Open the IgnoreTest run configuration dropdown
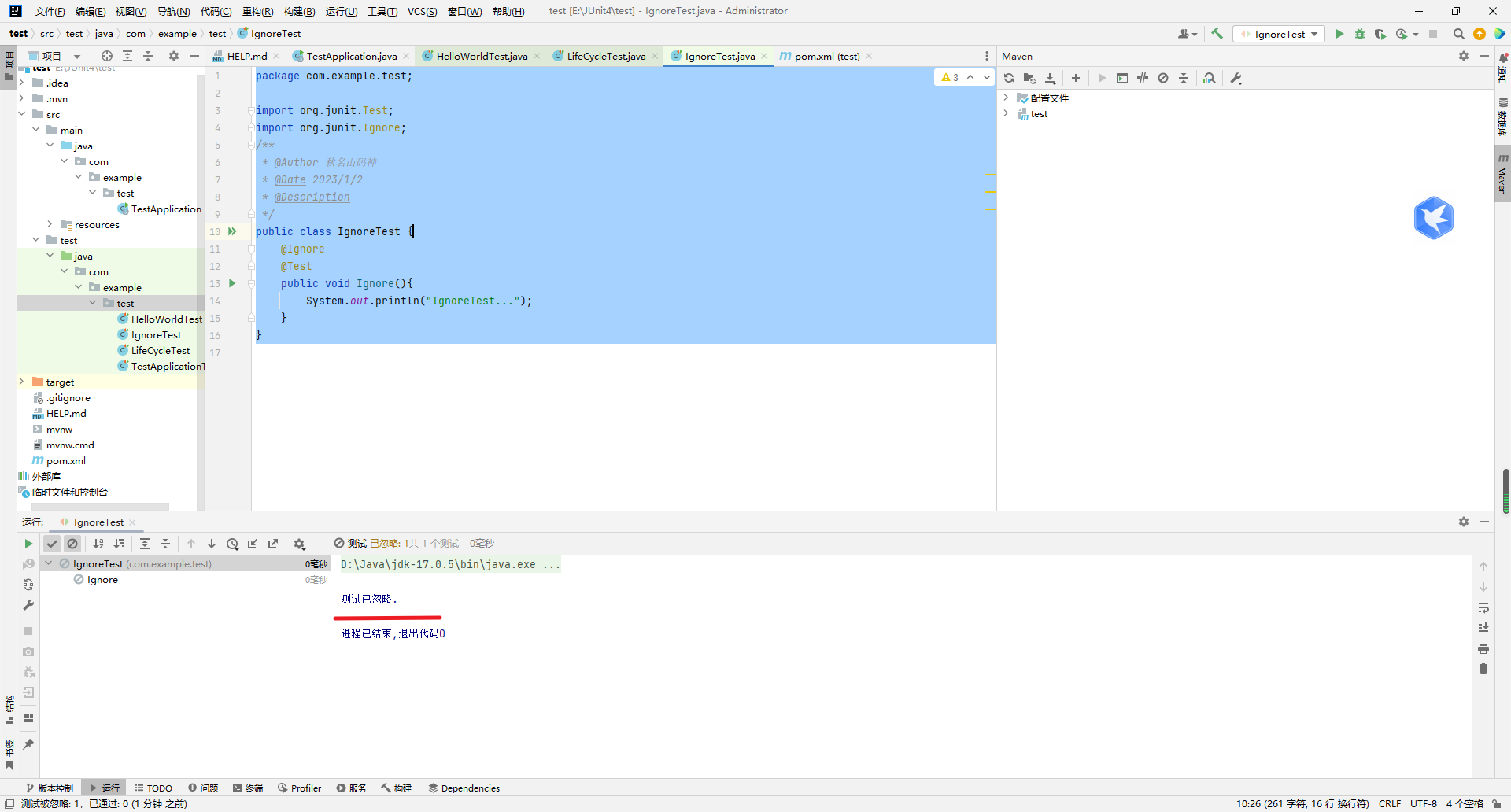This screenshot has height=812, width=1511. [1280, 34]
